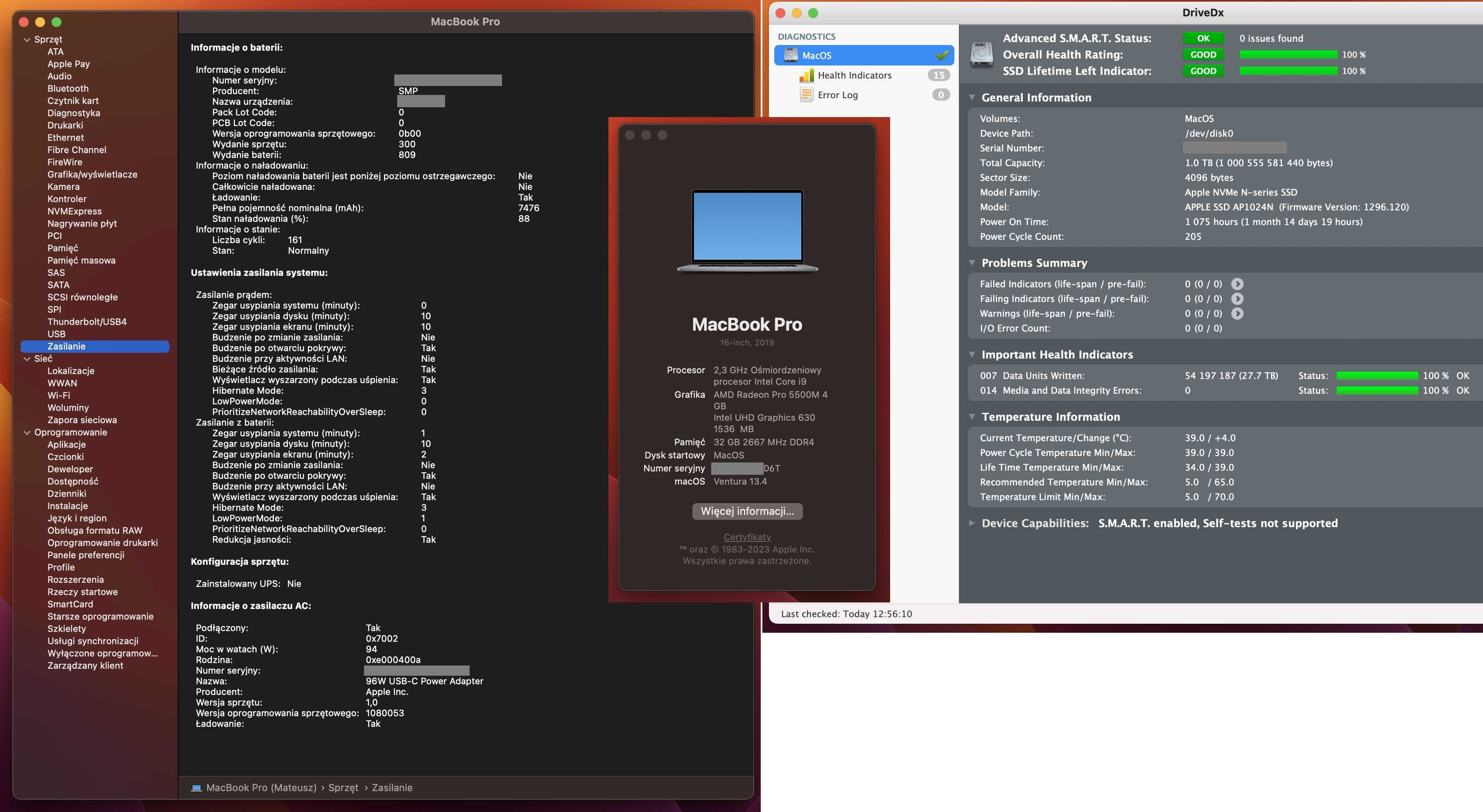This screenshot has height=812, width=1483.
Task: Click the green checkmark beside MacOS drive
Action: point(942,55)
